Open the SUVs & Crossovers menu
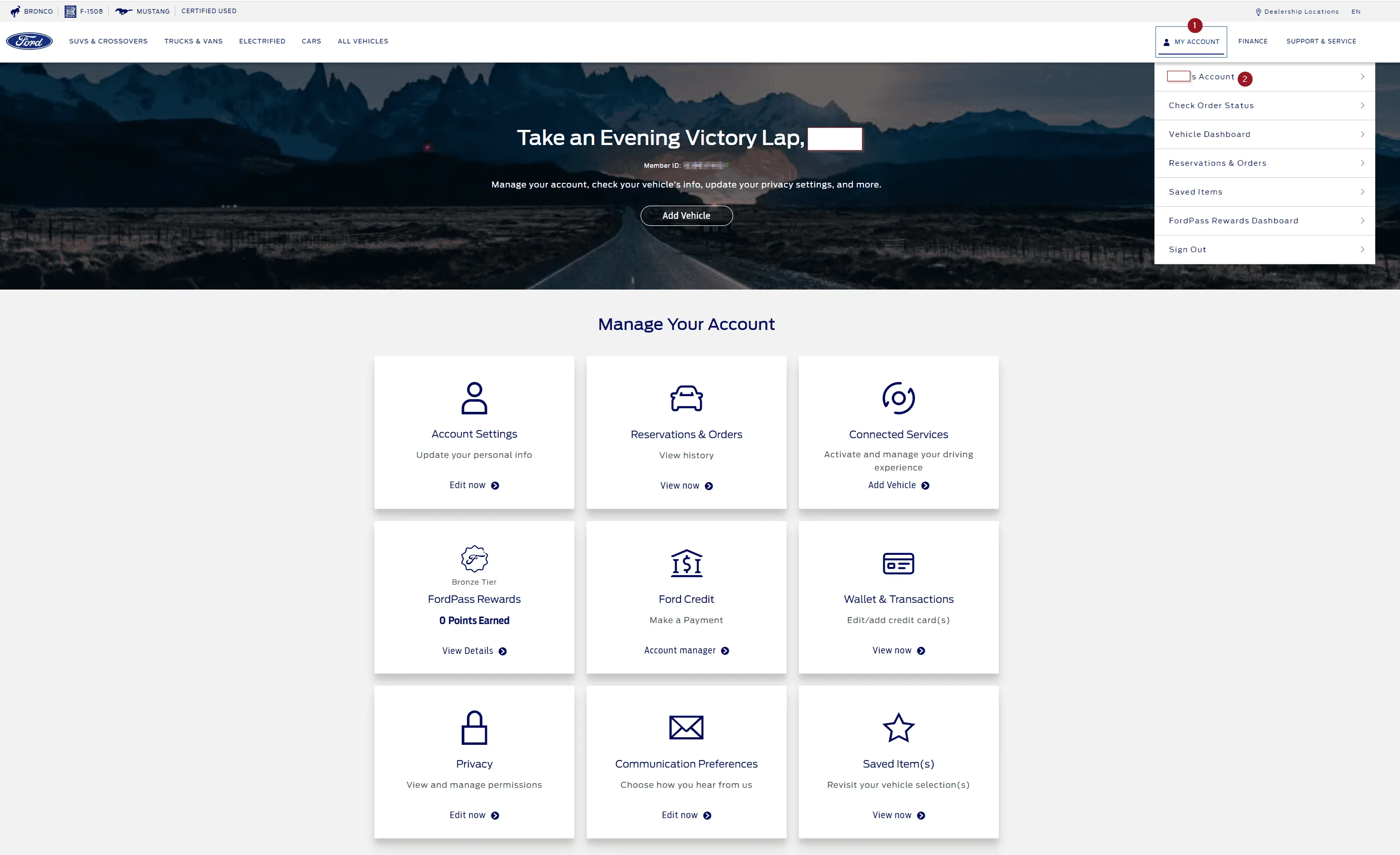Image resolution: width=1400 pixels, height=855 pixels. coord(109,41)
